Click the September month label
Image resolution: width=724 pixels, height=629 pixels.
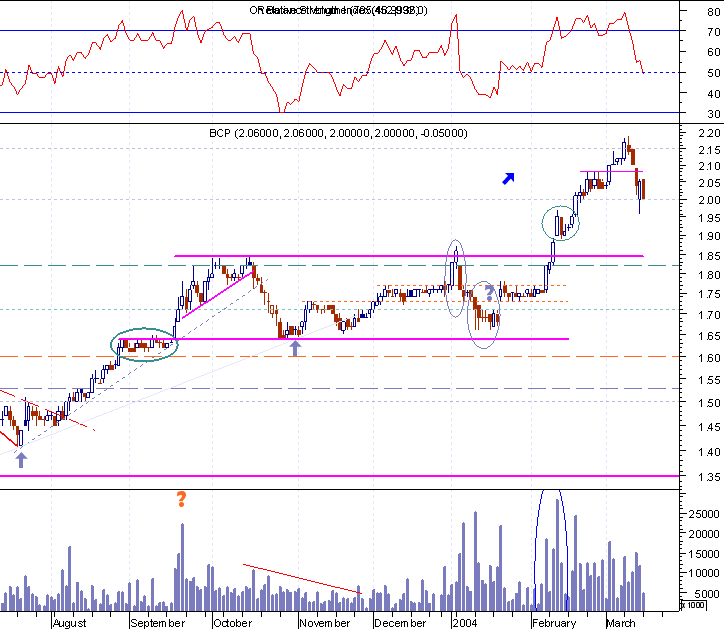157,623
